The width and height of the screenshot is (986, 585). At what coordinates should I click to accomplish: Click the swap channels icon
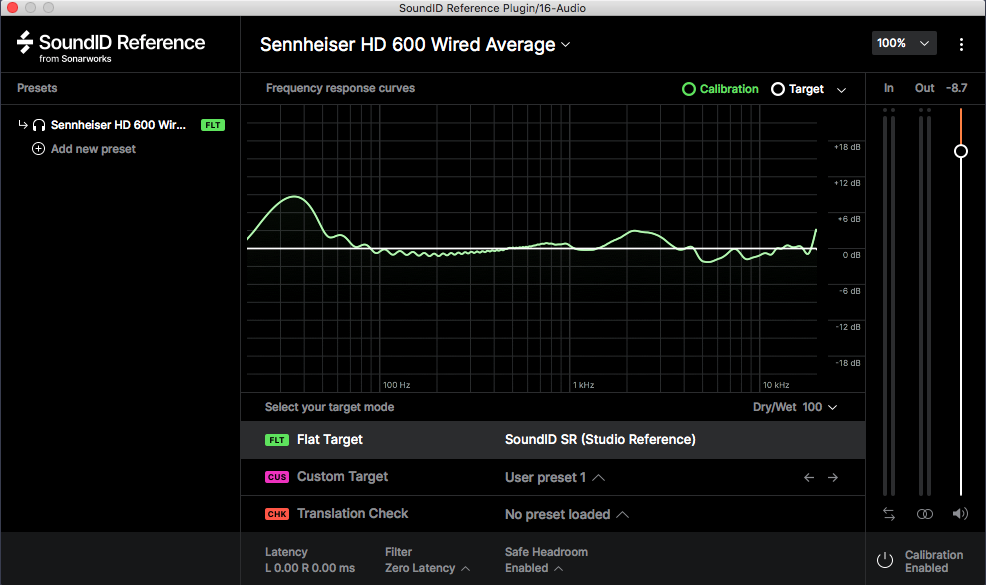[x=889, y=514]
